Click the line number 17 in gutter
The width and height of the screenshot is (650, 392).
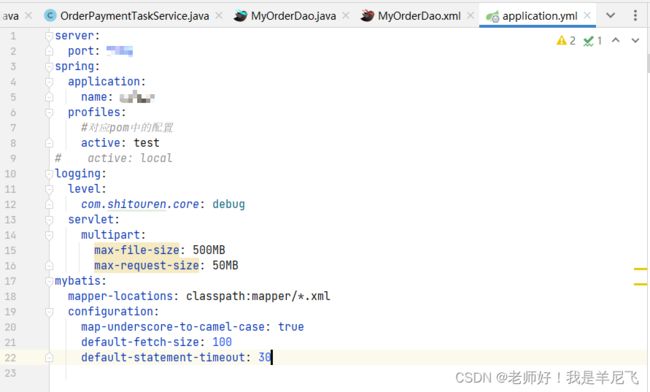[x=10, y=281]
